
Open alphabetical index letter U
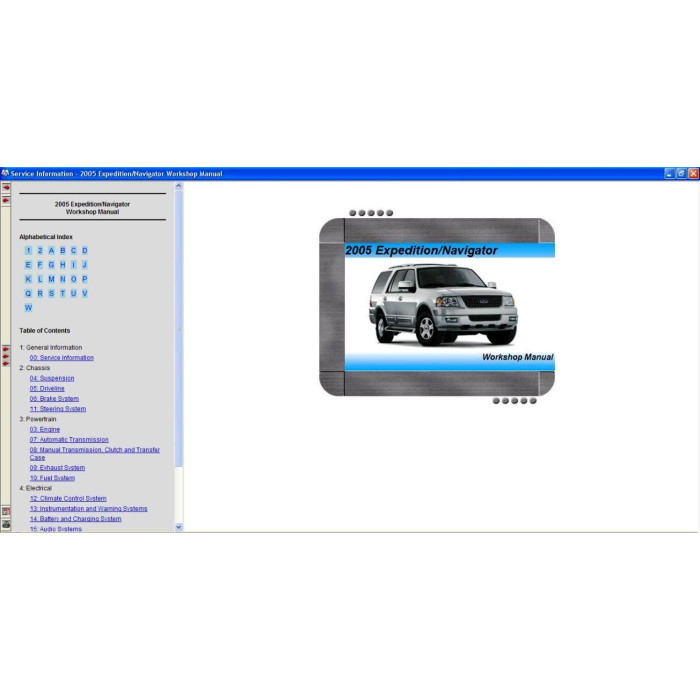pyautogui.click(x=74, y=293)
